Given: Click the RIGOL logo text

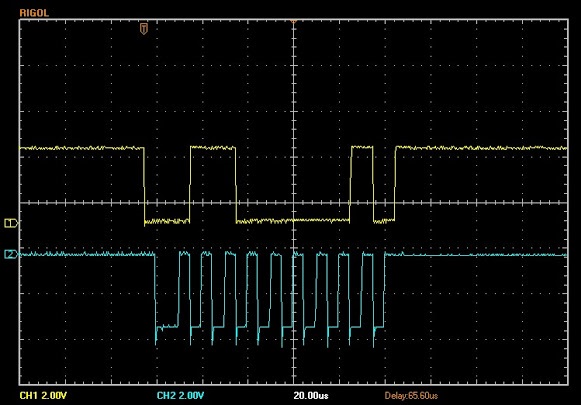Looking at the screenshot, I should coord(34,13).
